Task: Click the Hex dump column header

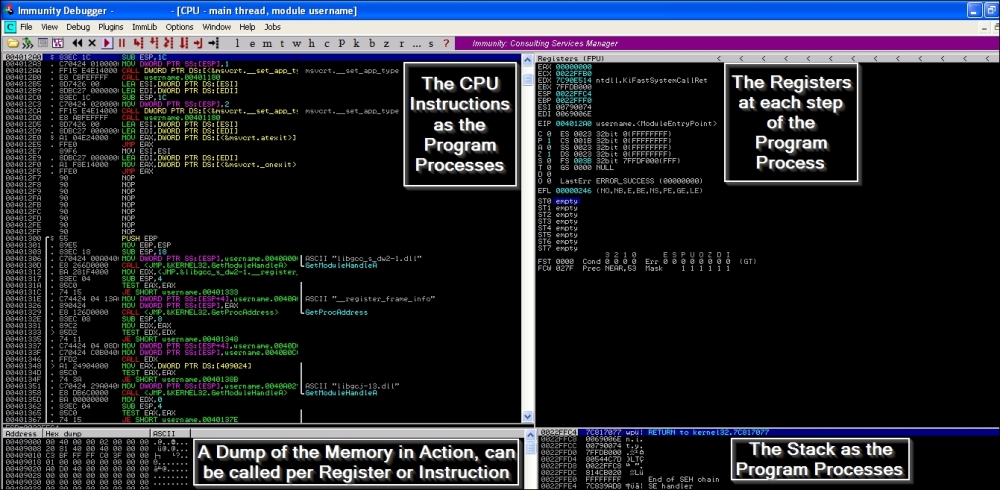Action: coord(96,434)
